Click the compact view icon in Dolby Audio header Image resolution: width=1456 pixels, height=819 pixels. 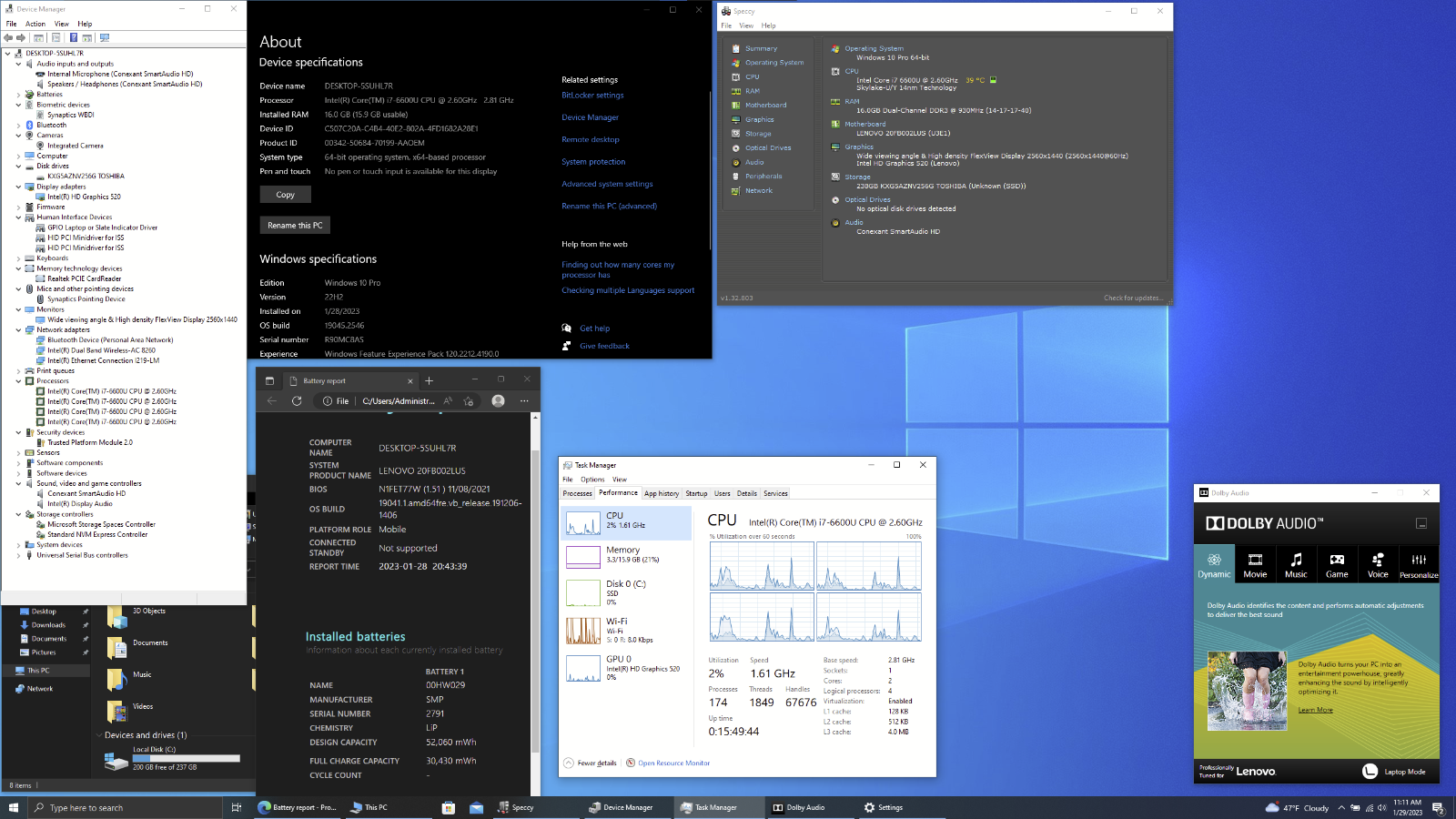[1421, 523]
